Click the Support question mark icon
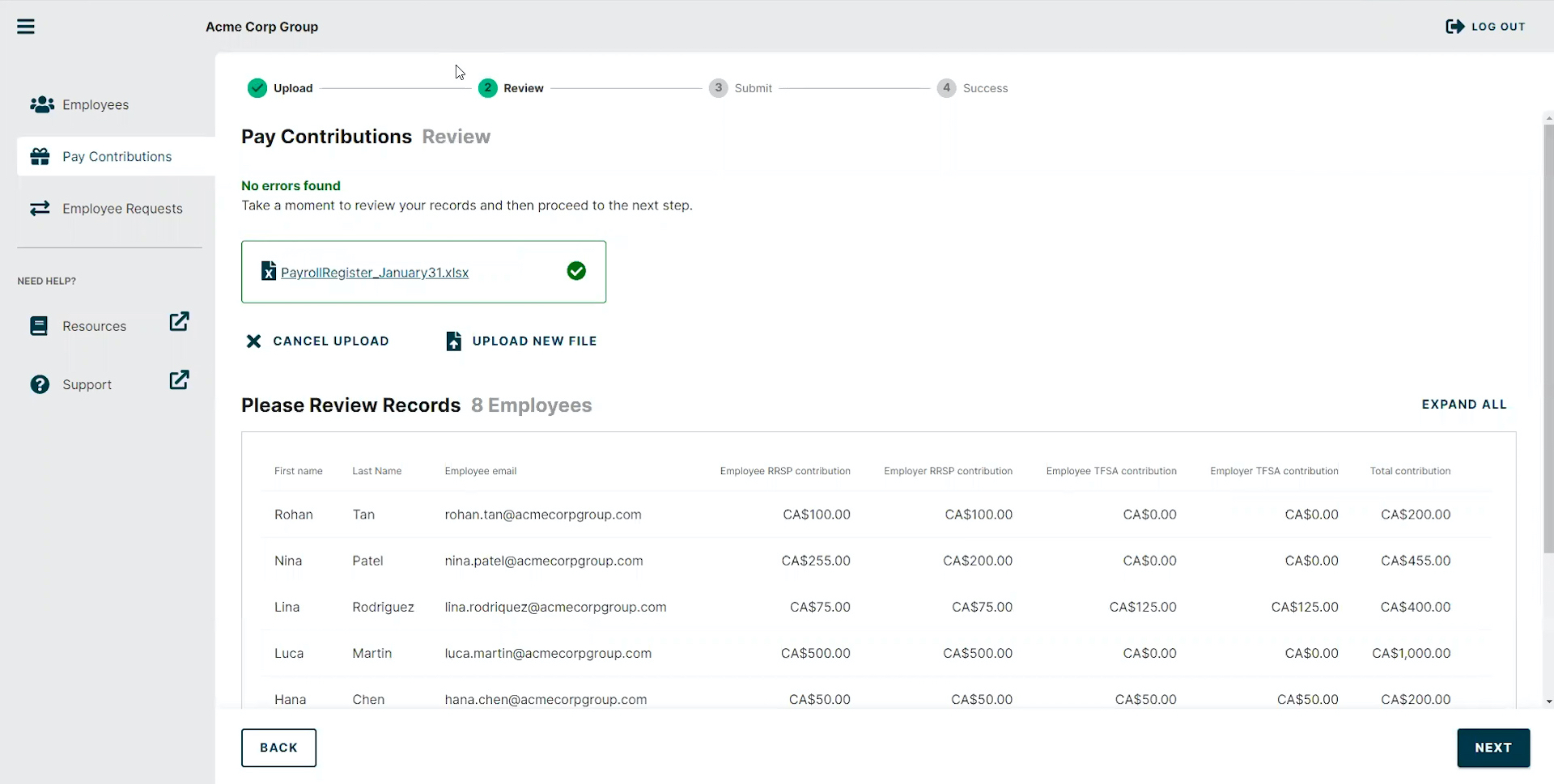This screenshot has height=784, width=1554. (40, 384)
